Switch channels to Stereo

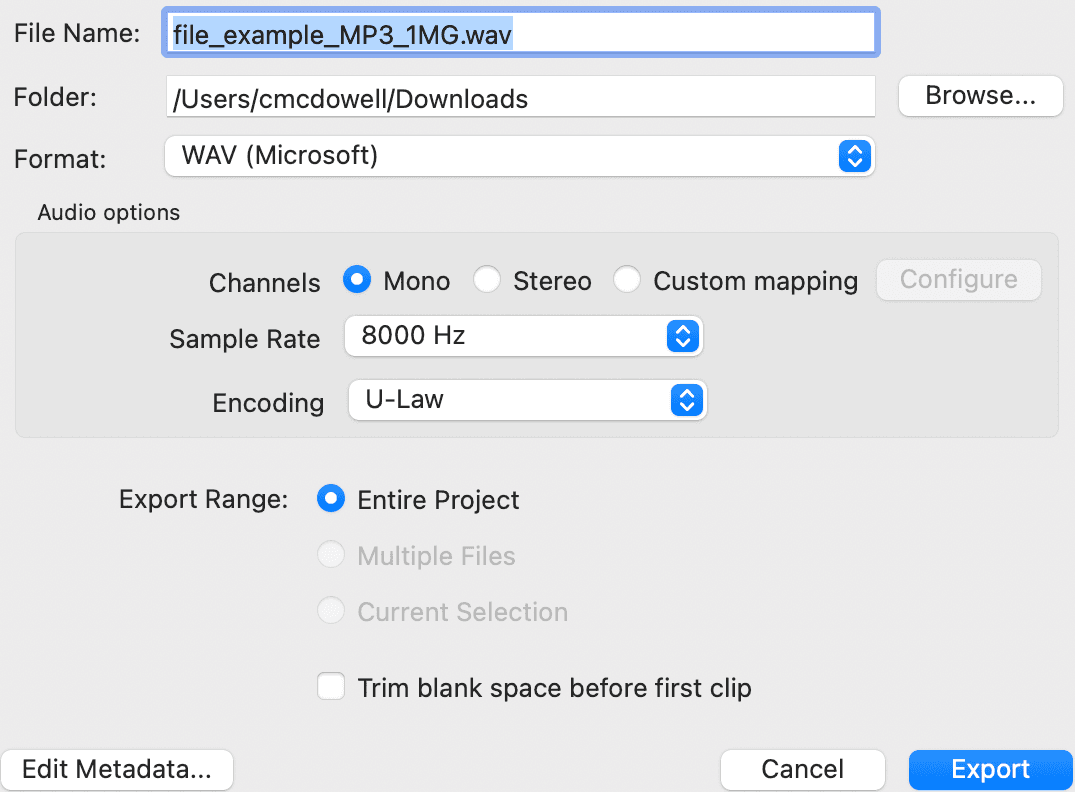coord(487,280)
